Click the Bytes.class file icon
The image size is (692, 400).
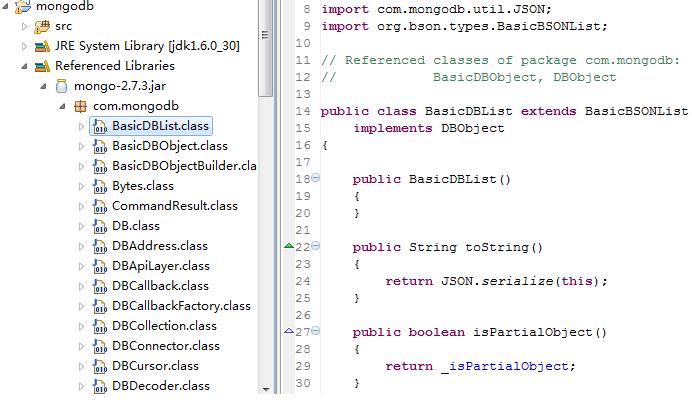click(x=100, y=186)
